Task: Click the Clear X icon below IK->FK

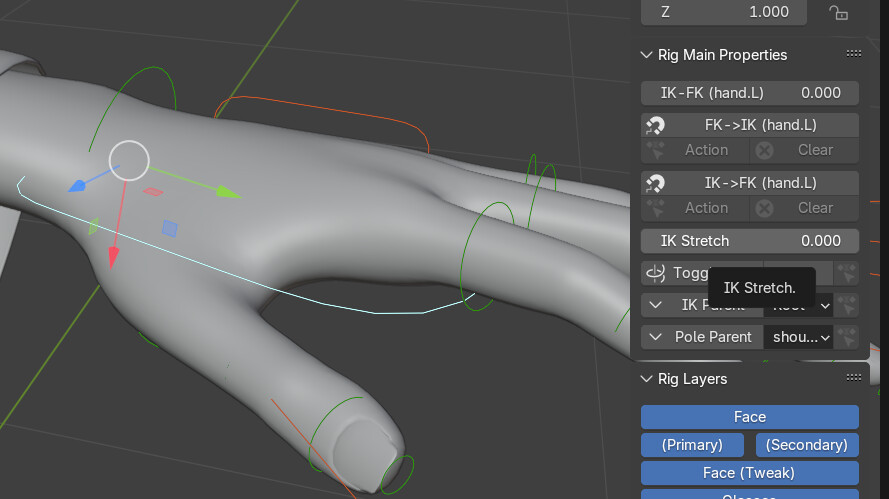Action: 764,208
